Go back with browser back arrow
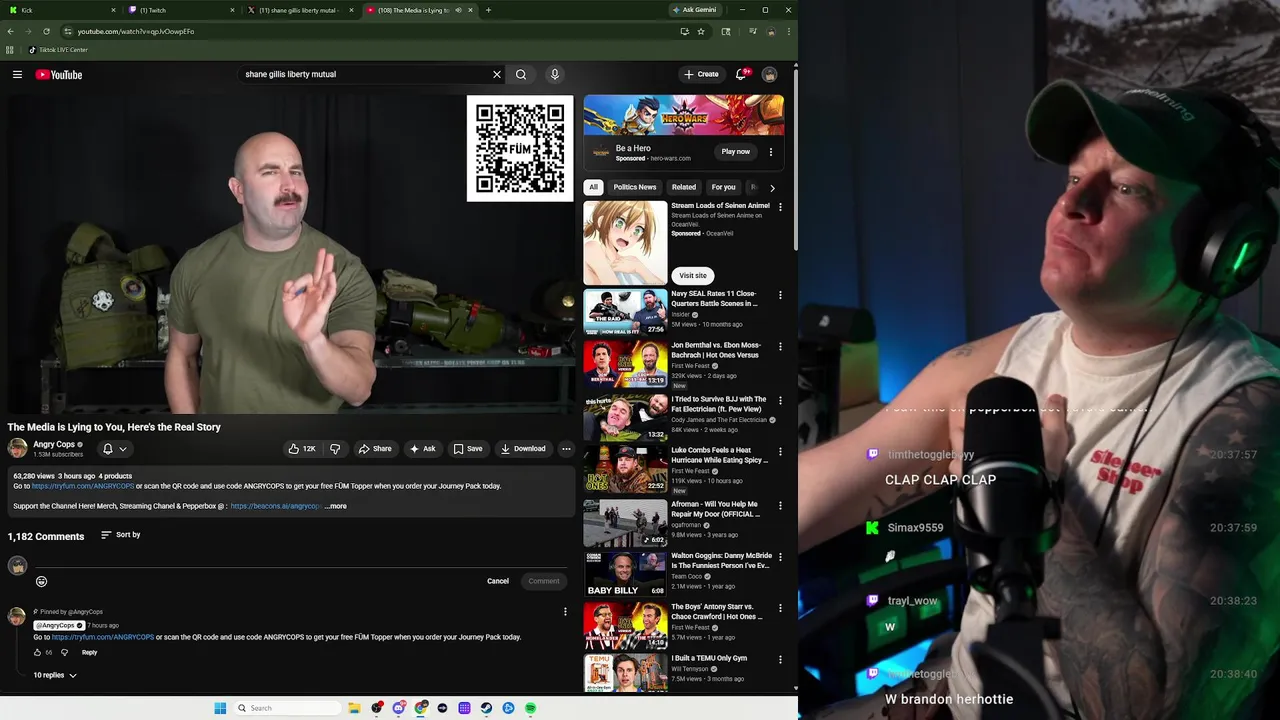 pyautogui.click(x=10, y=31)
